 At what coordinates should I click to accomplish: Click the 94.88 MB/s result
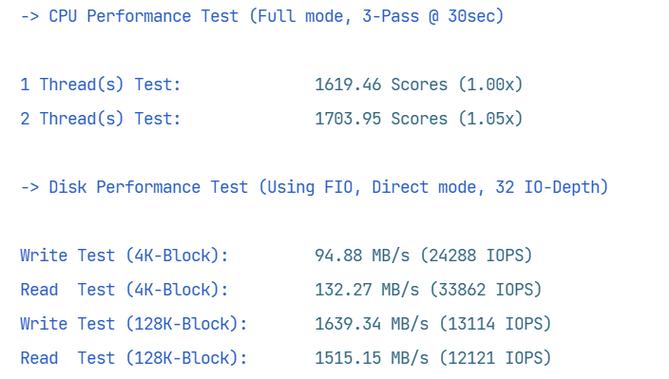pyautogui.click(x=362, y=255)
